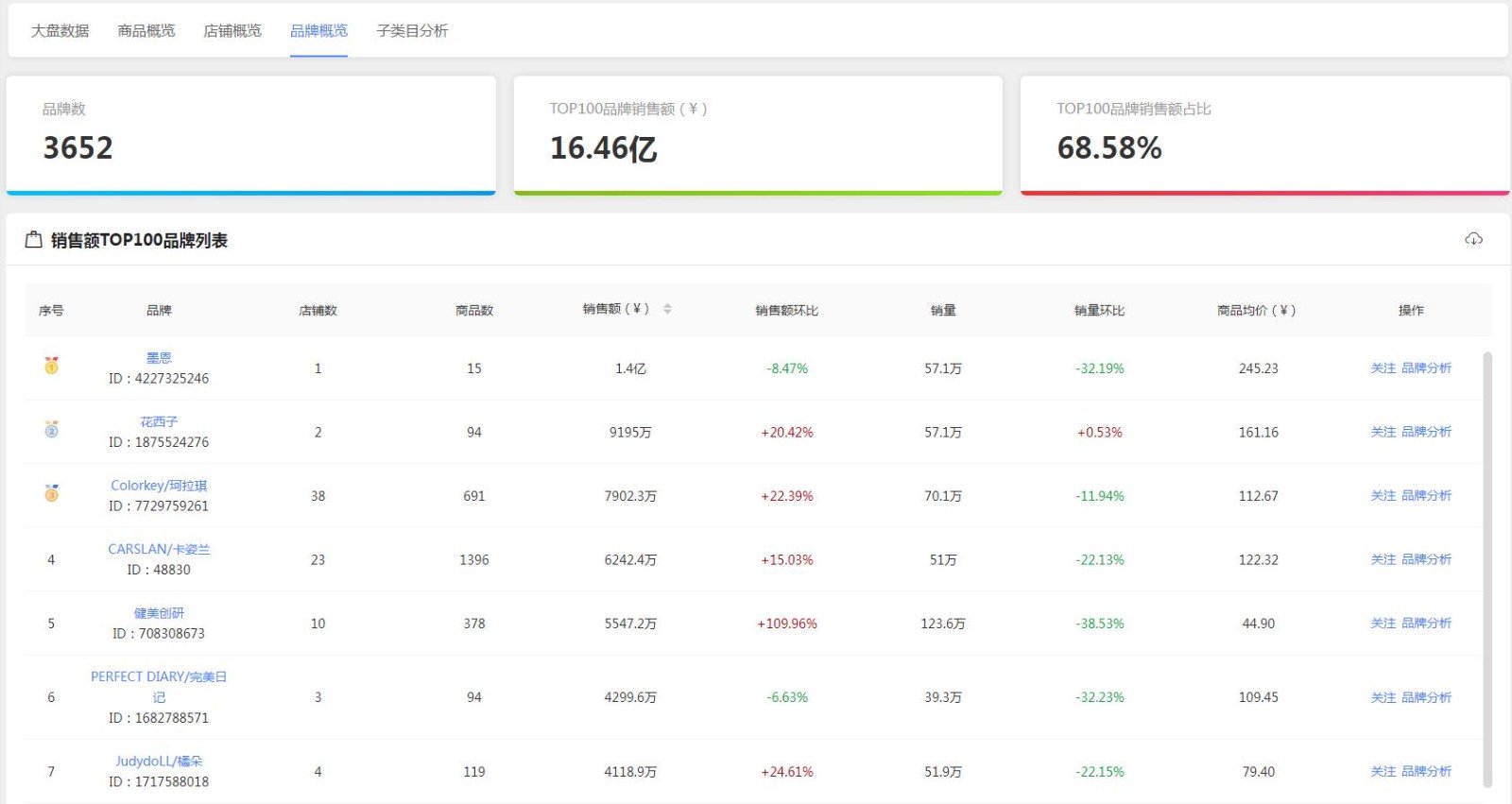Switch to 大盘数据 tab
This screenshot has height=804, width=1512.
[60, 31]
